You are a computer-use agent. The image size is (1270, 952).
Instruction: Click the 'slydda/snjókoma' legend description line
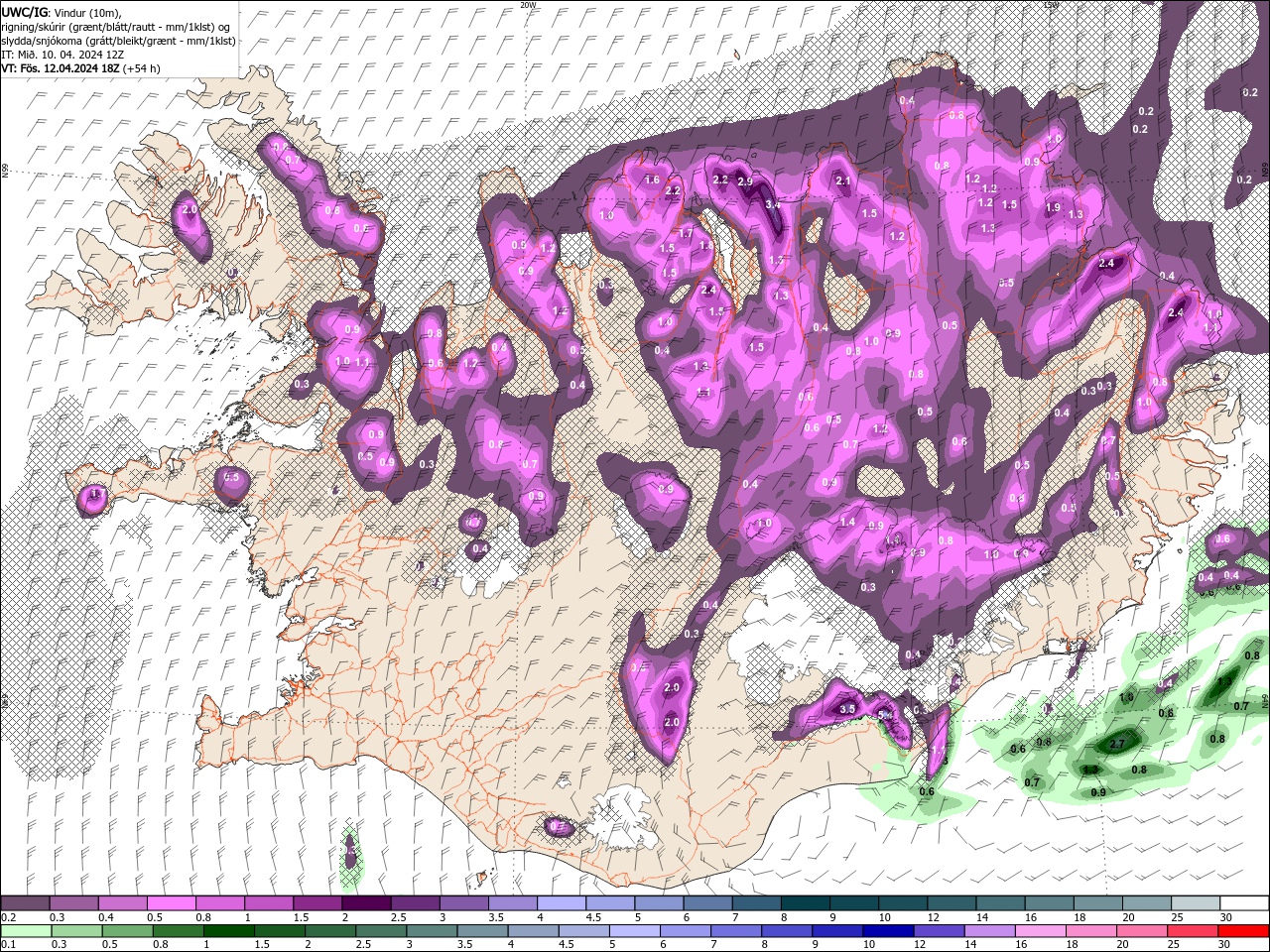click(x=117, y=41)
